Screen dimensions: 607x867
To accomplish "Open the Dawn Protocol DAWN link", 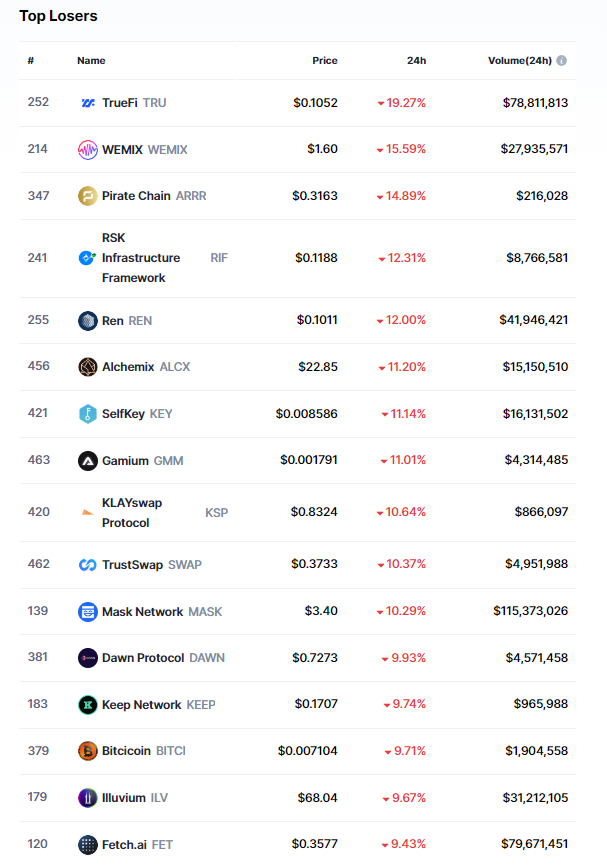I will tap(163, 658).
